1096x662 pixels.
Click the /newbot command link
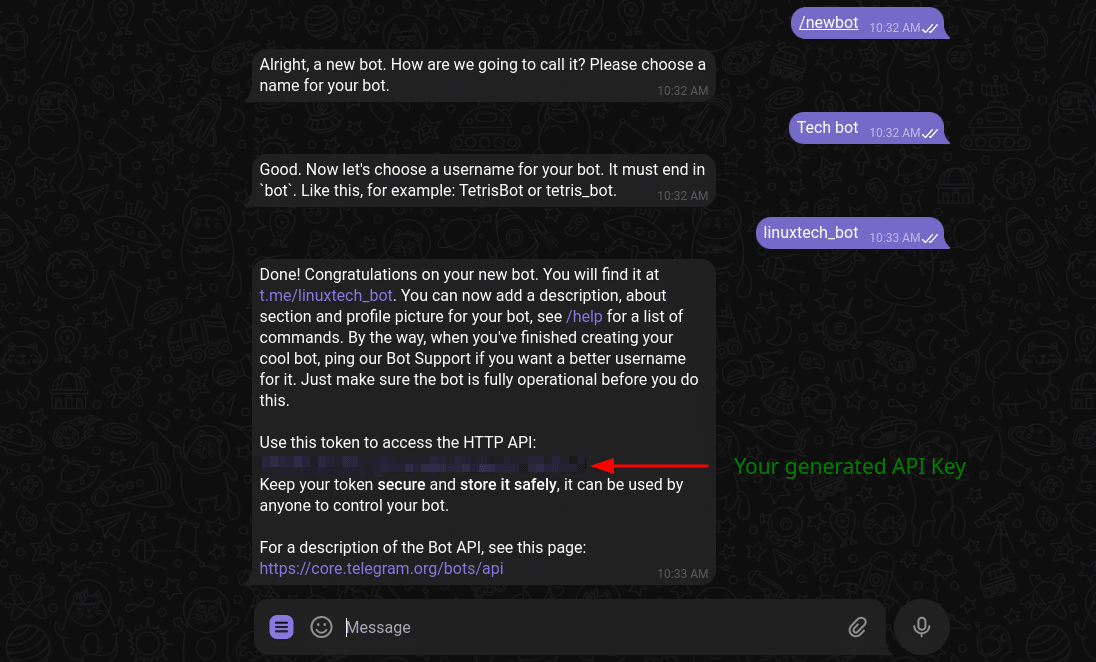click(x=828, y=22)
